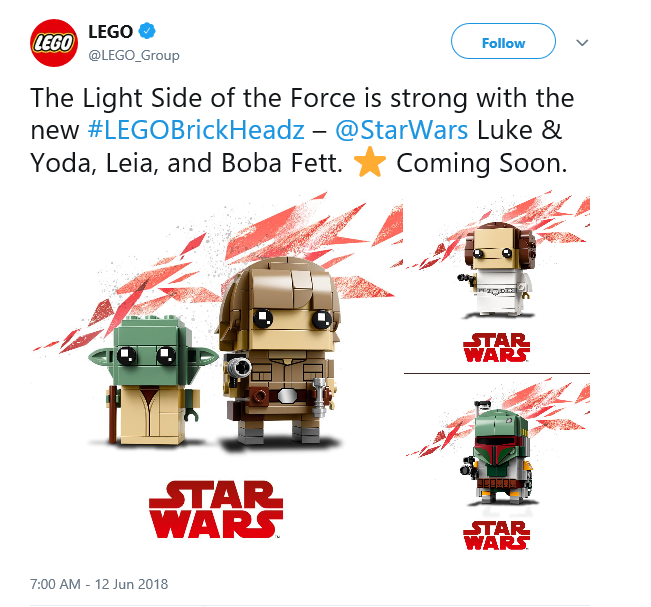Image resolution: width=651 pixels, height=607 pixels.
Task: Click the tweet text body
Action: click(302, 130)
